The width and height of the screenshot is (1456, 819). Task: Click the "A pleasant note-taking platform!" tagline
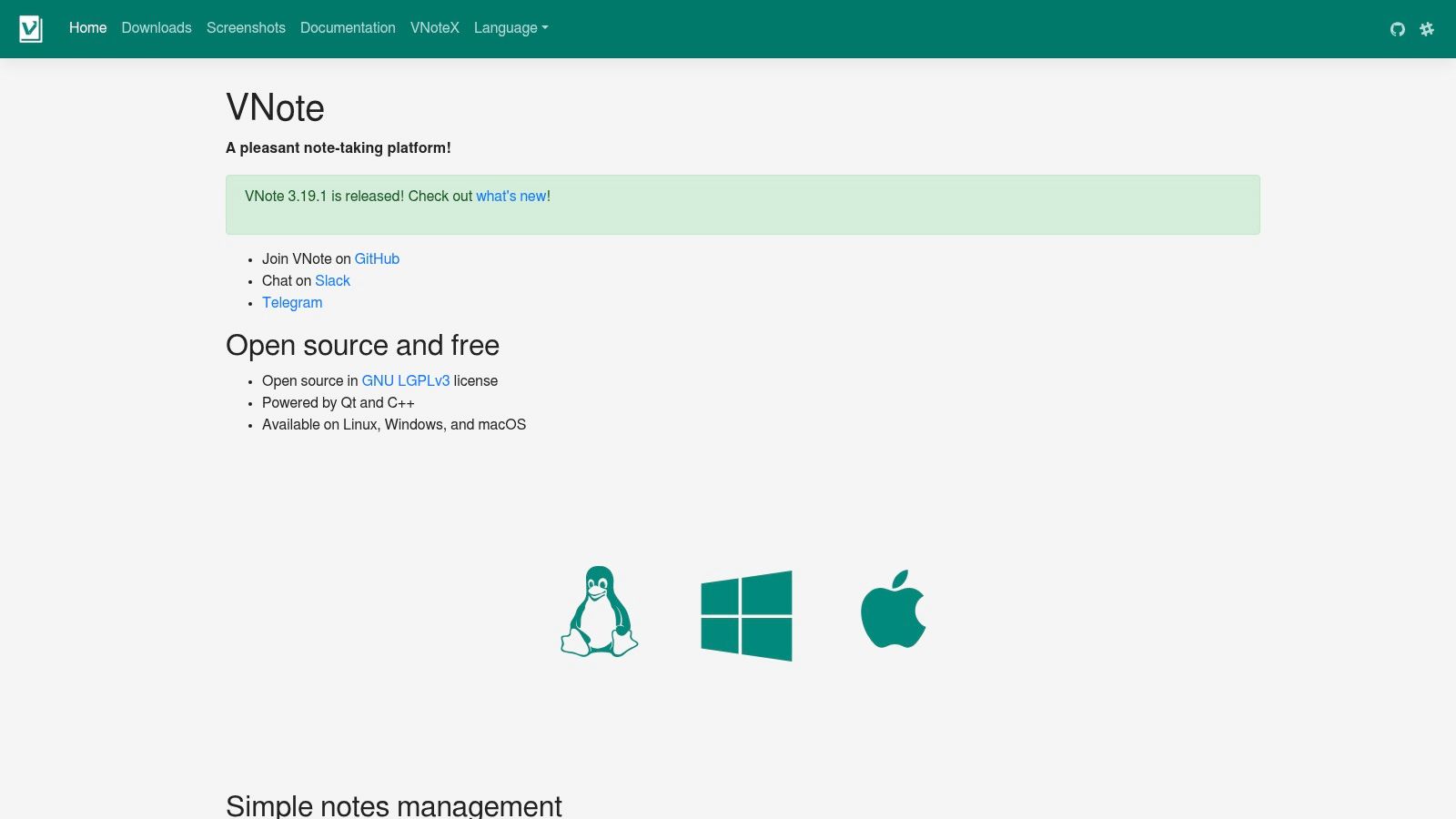point(339,148)
